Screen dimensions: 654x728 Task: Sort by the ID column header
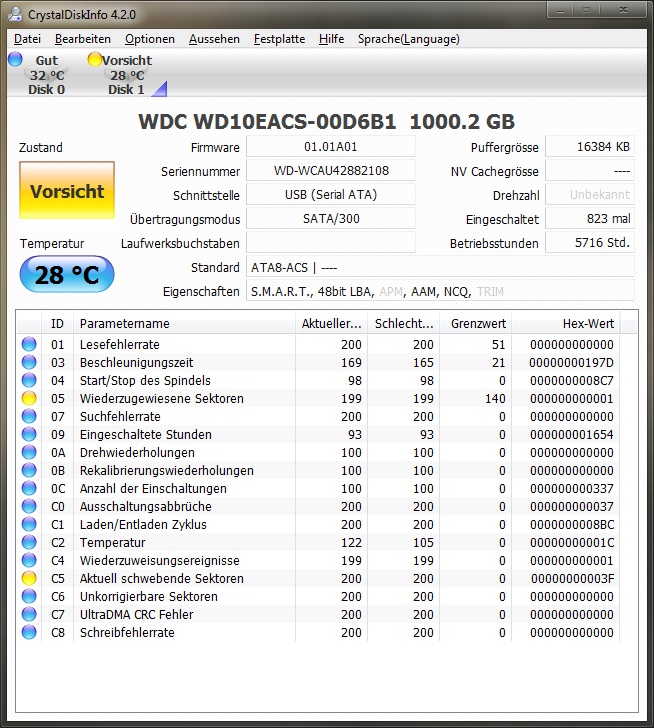[57, 324]
